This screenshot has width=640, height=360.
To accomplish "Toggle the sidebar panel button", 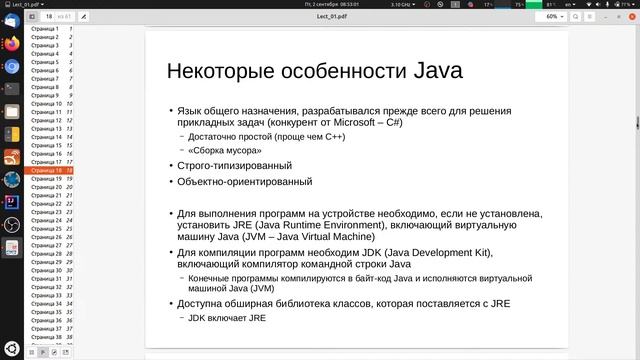I will (x=32, y=17).
